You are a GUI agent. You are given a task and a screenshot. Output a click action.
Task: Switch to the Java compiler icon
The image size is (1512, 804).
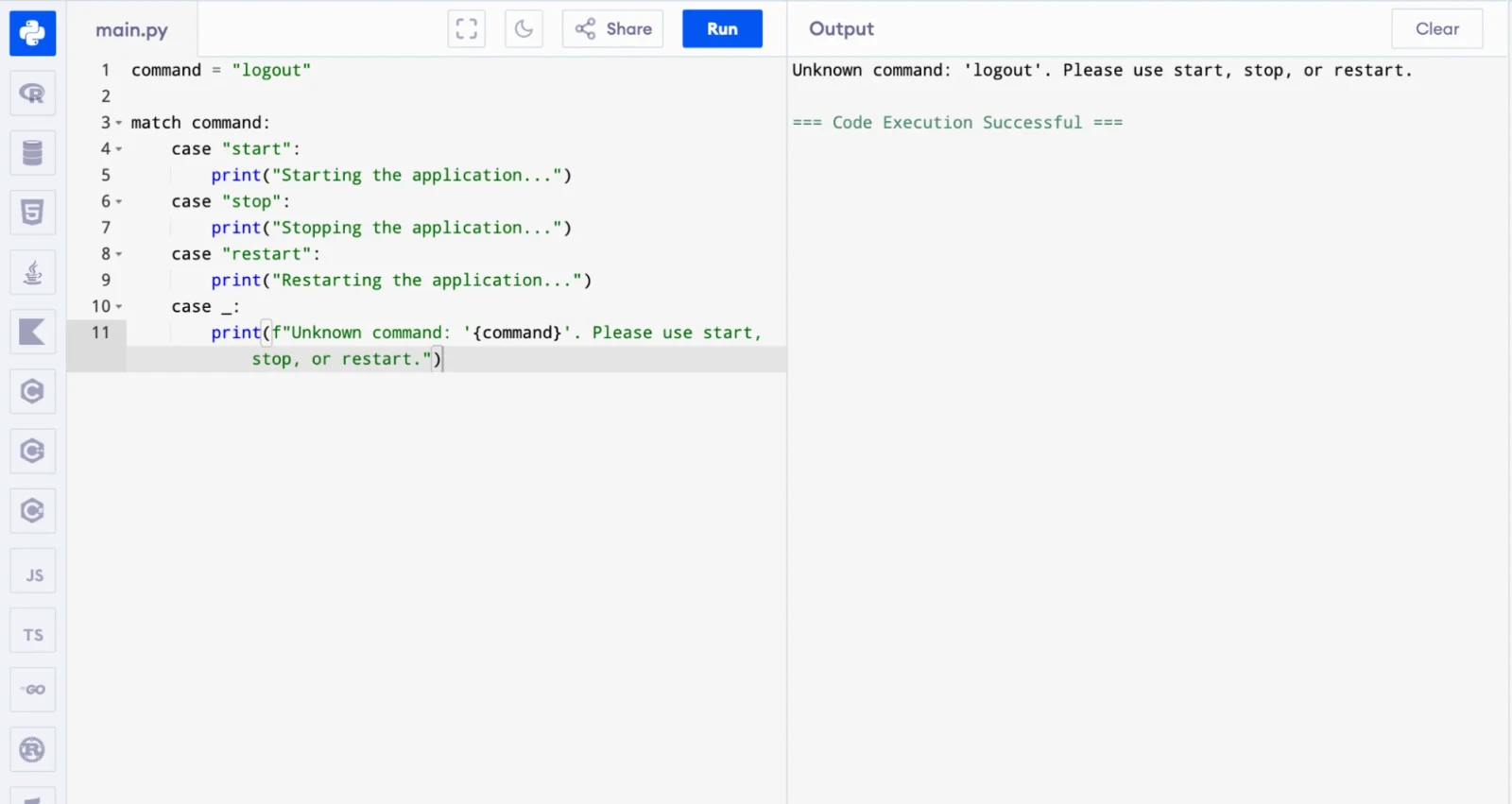(32, 273)
